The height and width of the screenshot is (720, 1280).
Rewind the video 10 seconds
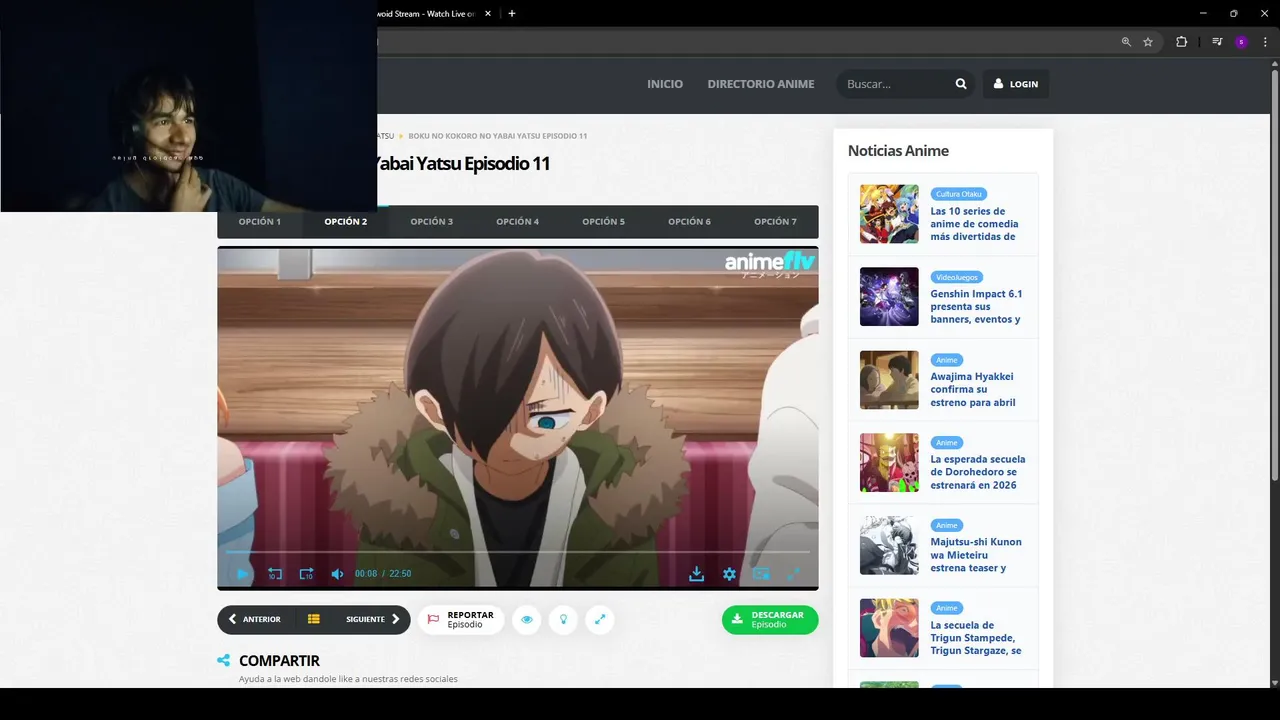(274, 574)
